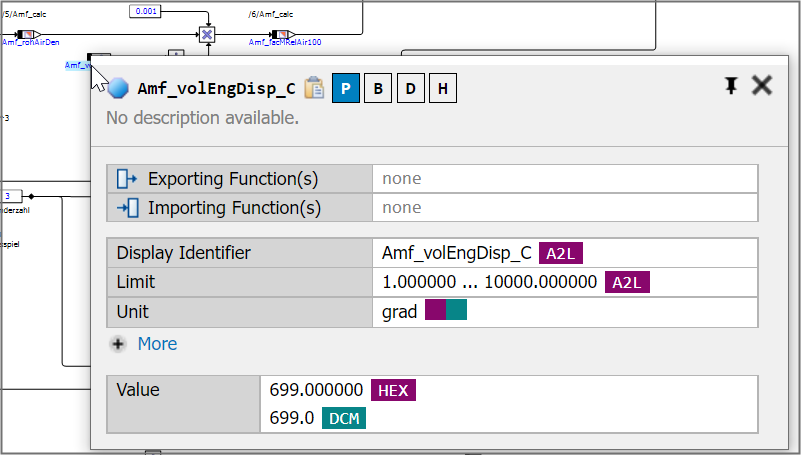Image resolution: width=801 pixels, height=455 pixels.
Task: Pin the popup with the pushpin icon
Action: (731, 86)
